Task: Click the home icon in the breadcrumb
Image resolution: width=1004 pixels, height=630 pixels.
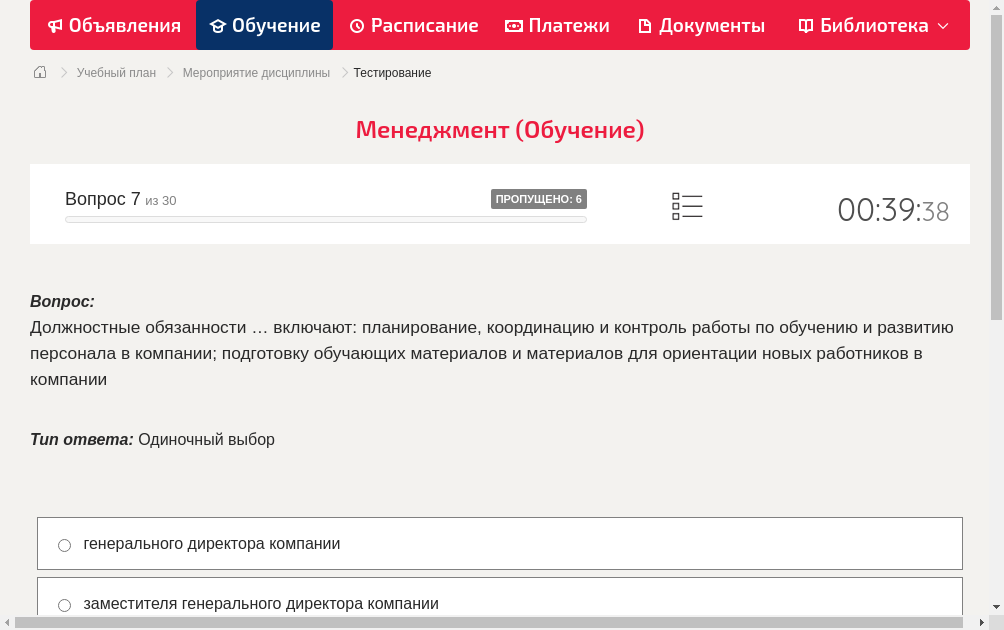Action: pos(40,72)
